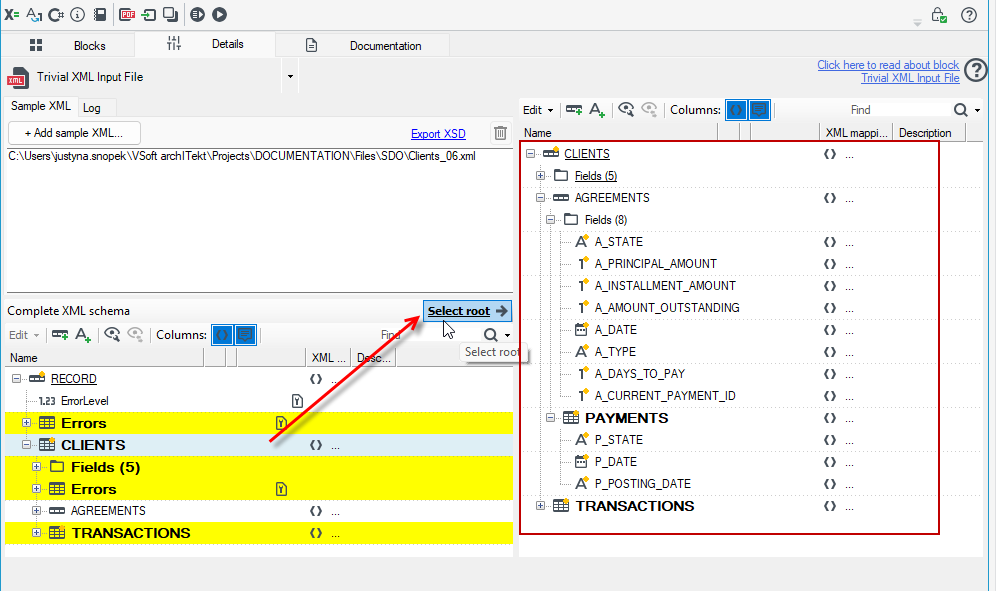Expand the TRANSACTIONS node in right tree
996x591 pixels.
[541, 506]
